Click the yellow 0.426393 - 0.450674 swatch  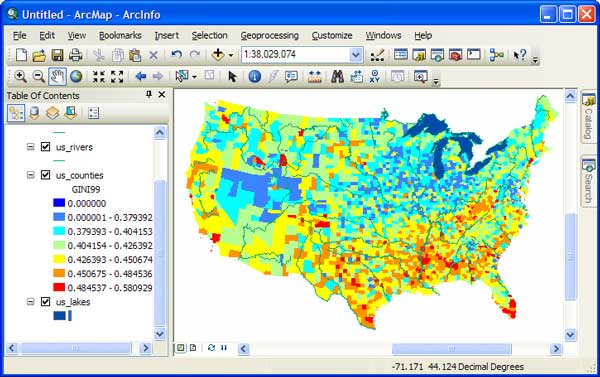[59, 259]
